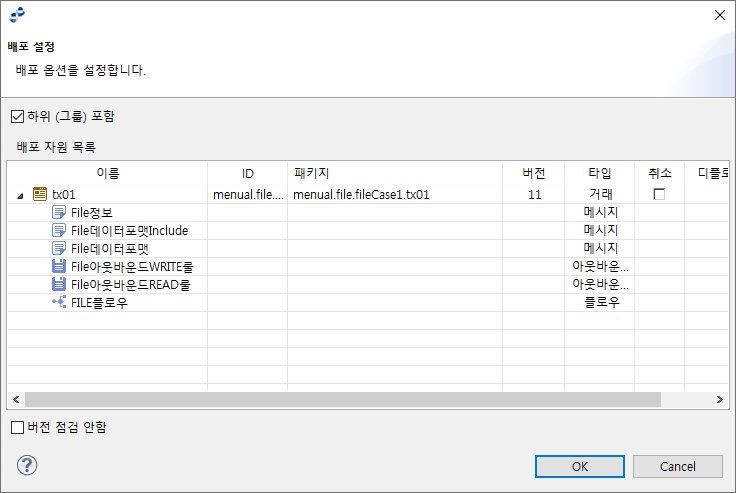736x493 pixels.
Task: Click the File데이터포맷Include message icon
Action: (59, 230)
